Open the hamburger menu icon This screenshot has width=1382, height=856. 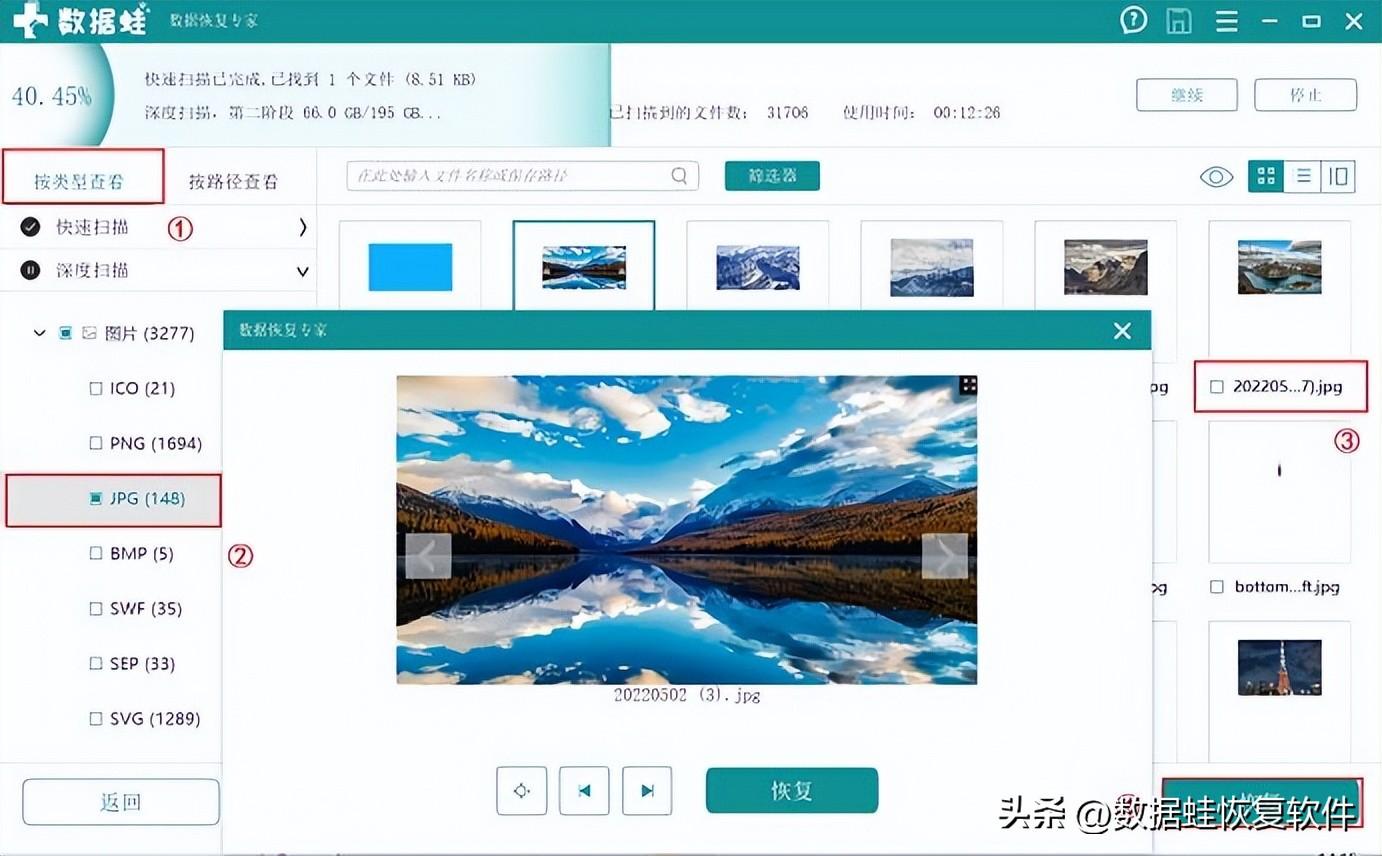(1226, 20)
